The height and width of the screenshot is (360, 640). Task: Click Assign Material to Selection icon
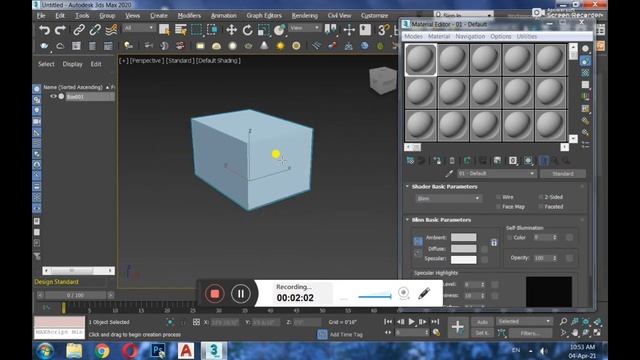436,161
